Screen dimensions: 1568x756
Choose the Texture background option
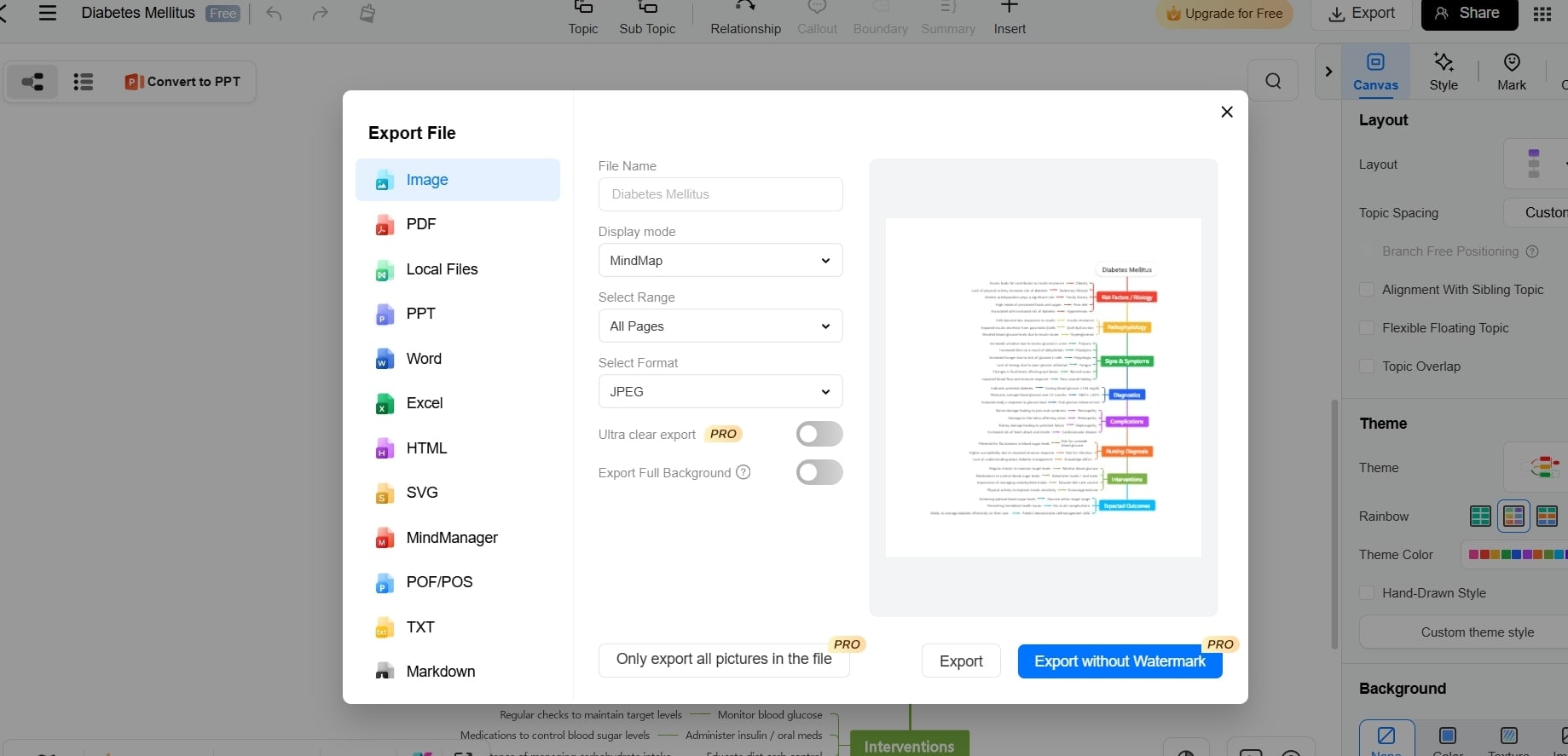1508,738
